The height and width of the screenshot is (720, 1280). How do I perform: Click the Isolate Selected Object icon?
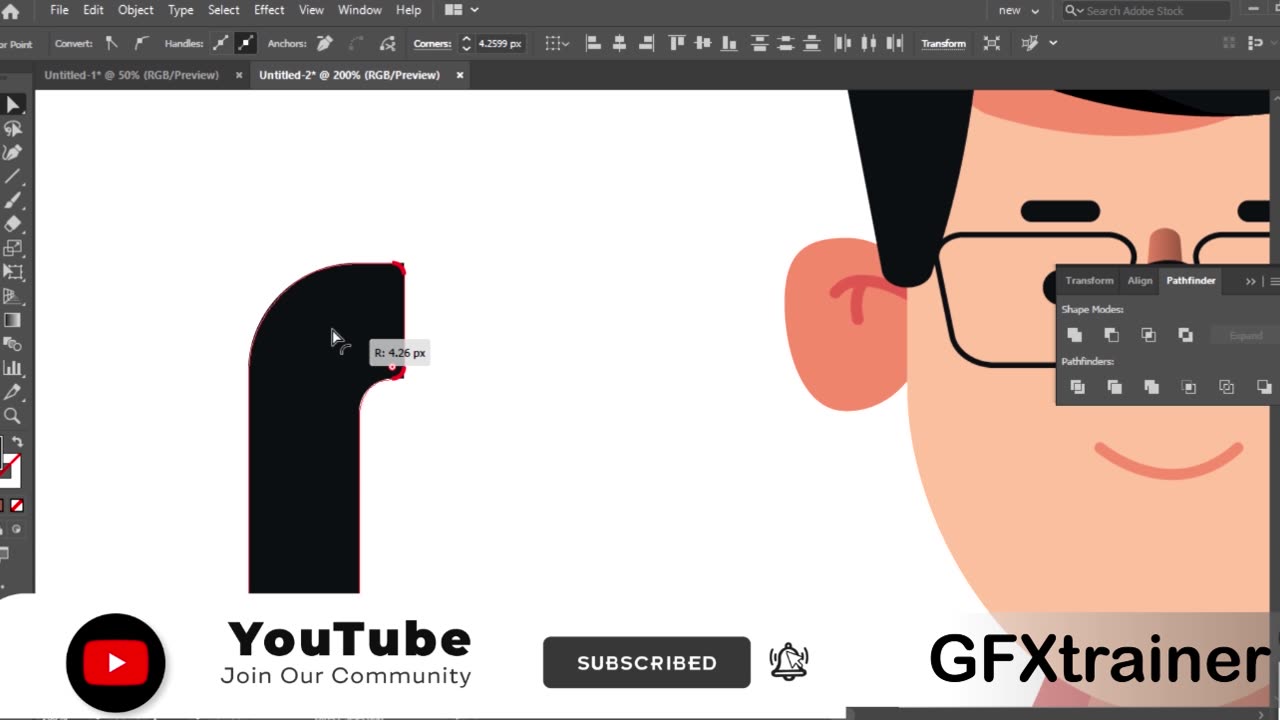pos(992,43)
